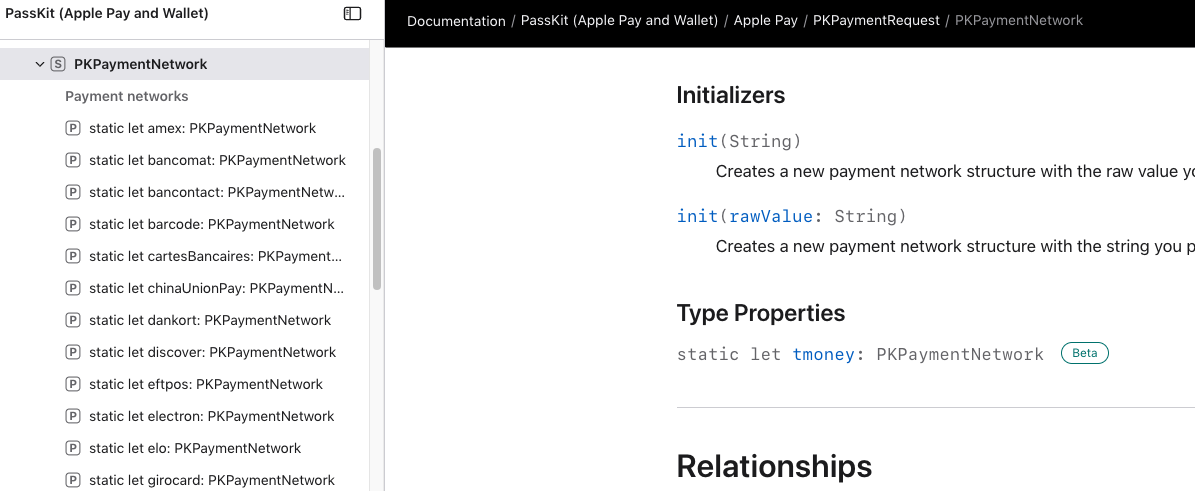Click the Initializers section heading
The height and width of the screenshot is (491, 1195).
pos(731,95)
